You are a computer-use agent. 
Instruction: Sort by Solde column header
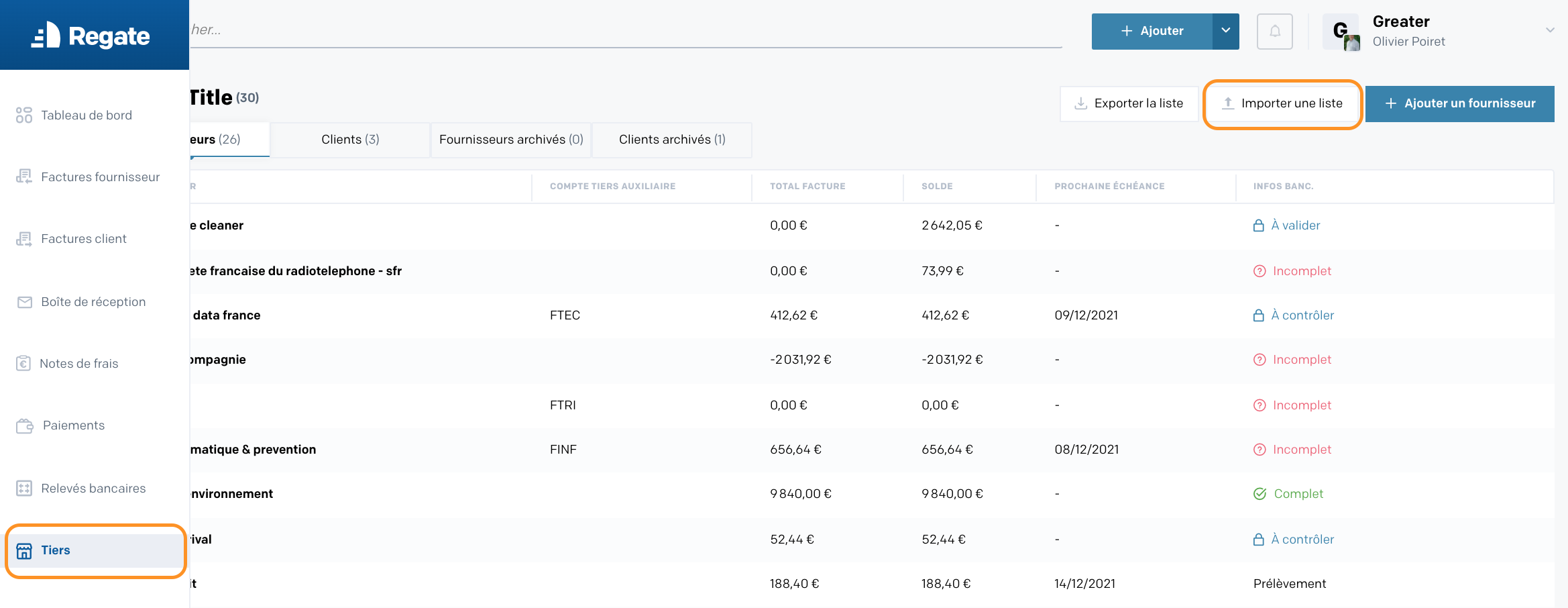[x=937, y=186]
